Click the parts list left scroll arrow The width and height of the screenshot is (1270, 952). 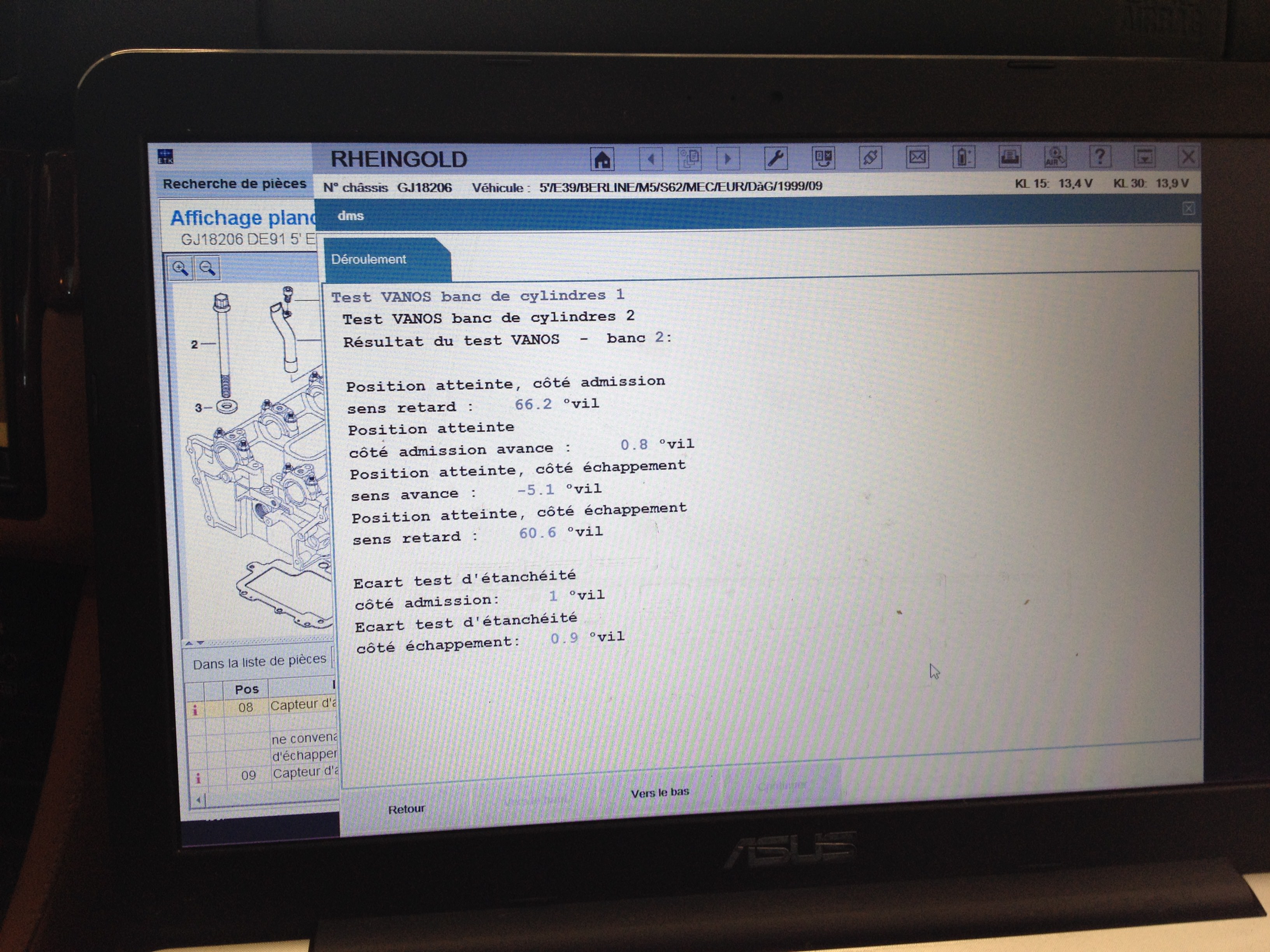point(199,799)
